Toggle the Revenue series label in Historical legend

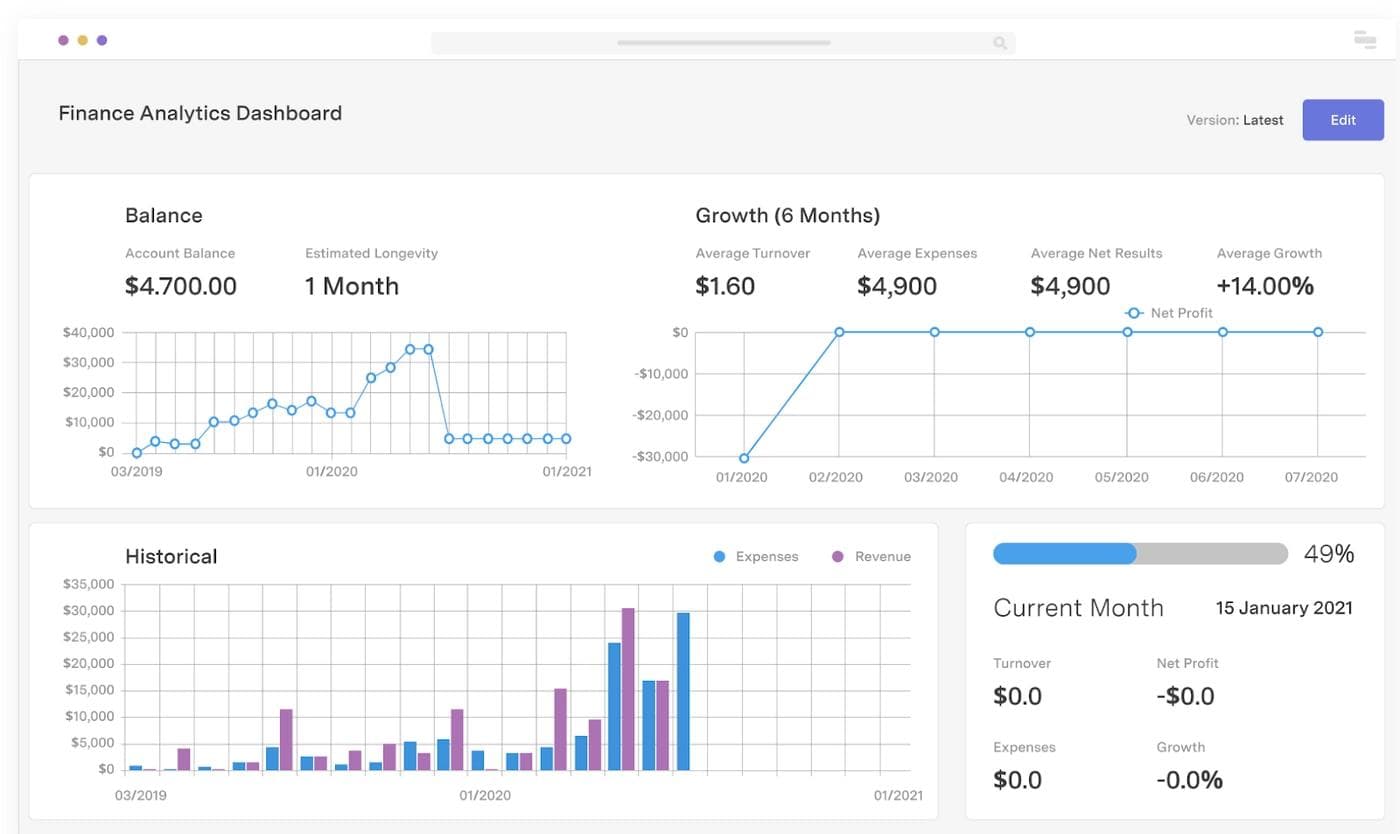tap(882, 557)
